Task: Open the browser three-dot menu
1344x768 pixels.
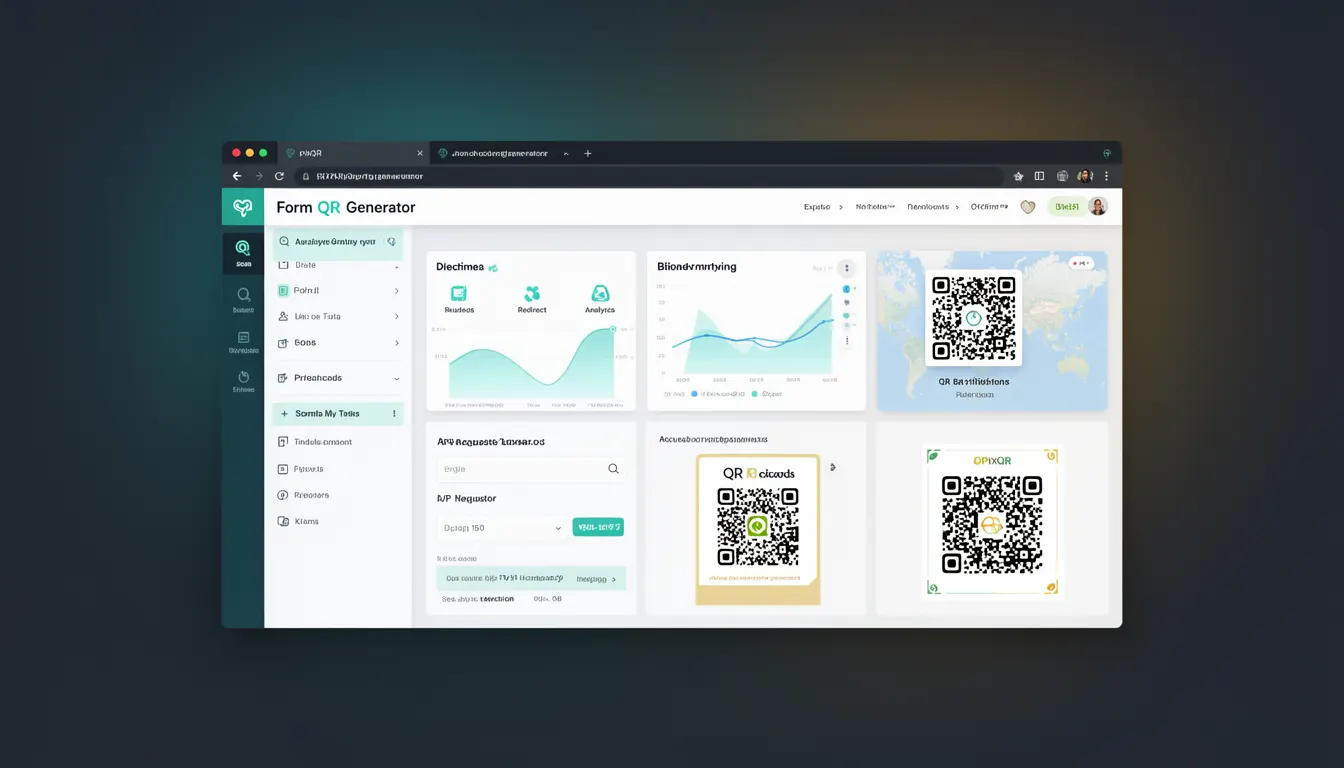Action: tap(1106, 176)
